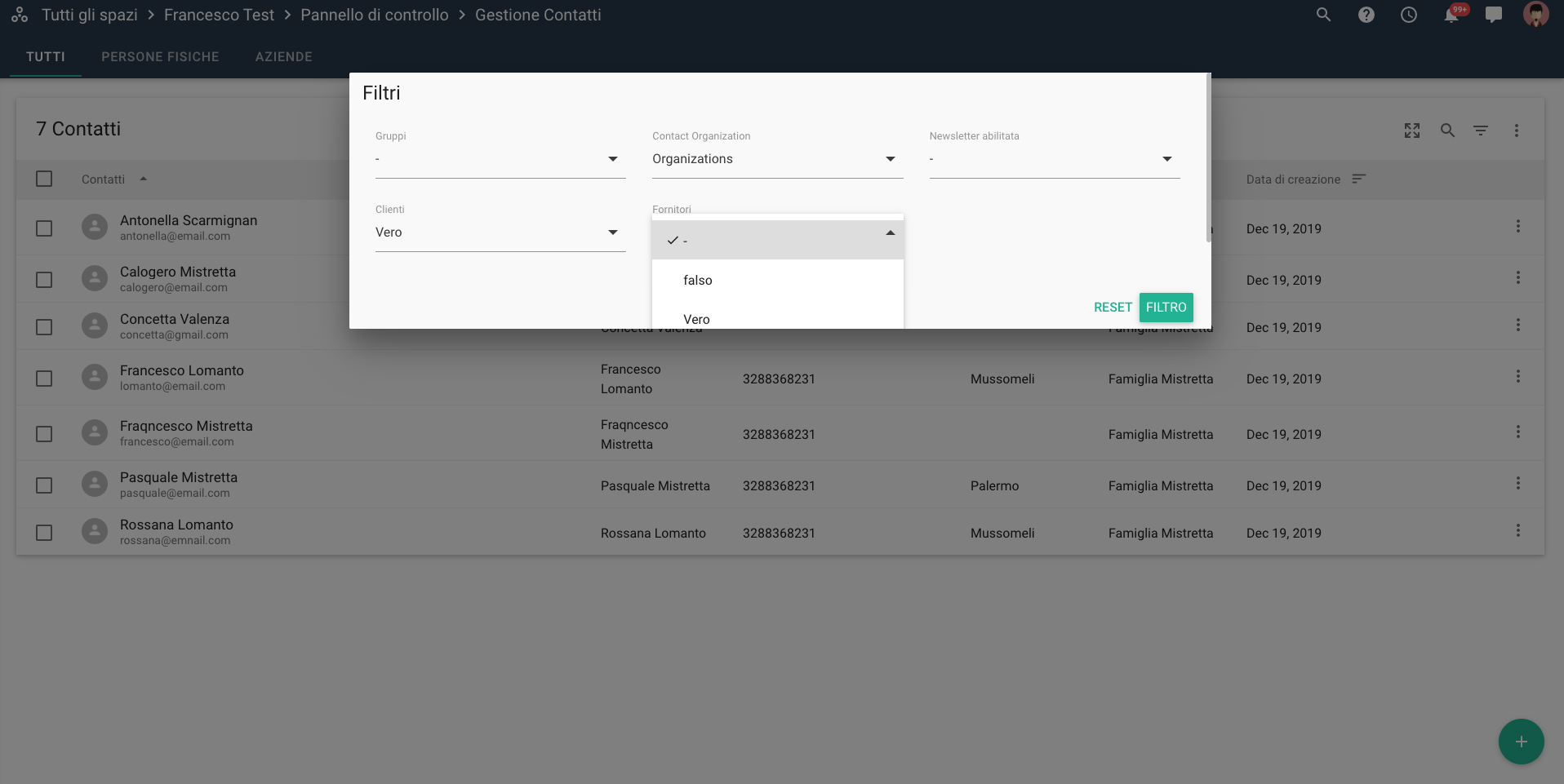Tick the Rossana Lomanto checkbox
The height and width of the screenshot is (784, 1564).
(x=44, y=533)
